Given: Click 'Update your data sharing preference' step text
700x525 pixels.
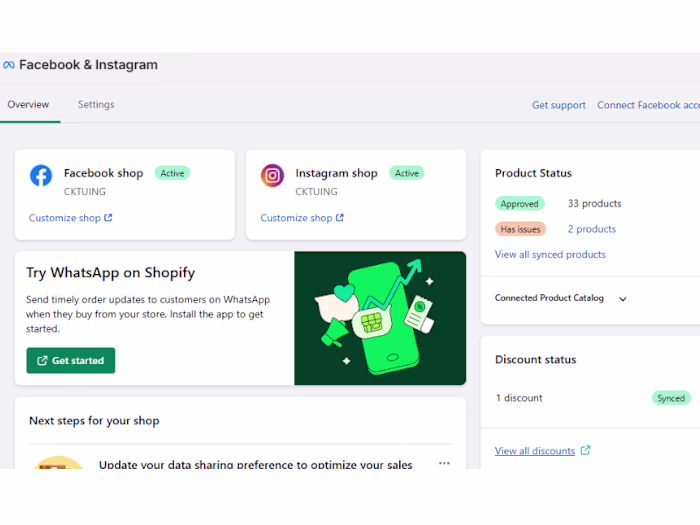Looking at the screenshot, I should (255, 464).
